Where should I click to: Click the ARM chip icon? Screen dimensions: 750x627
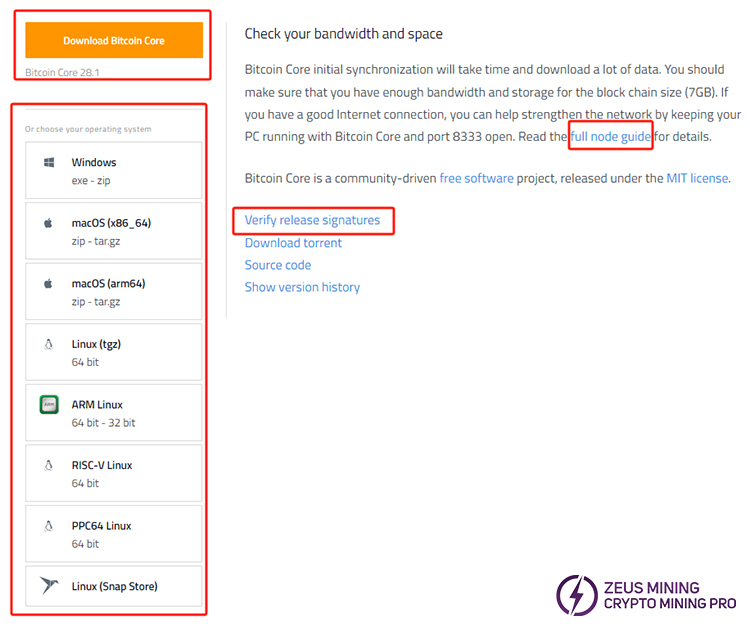[x=48, y=405]
